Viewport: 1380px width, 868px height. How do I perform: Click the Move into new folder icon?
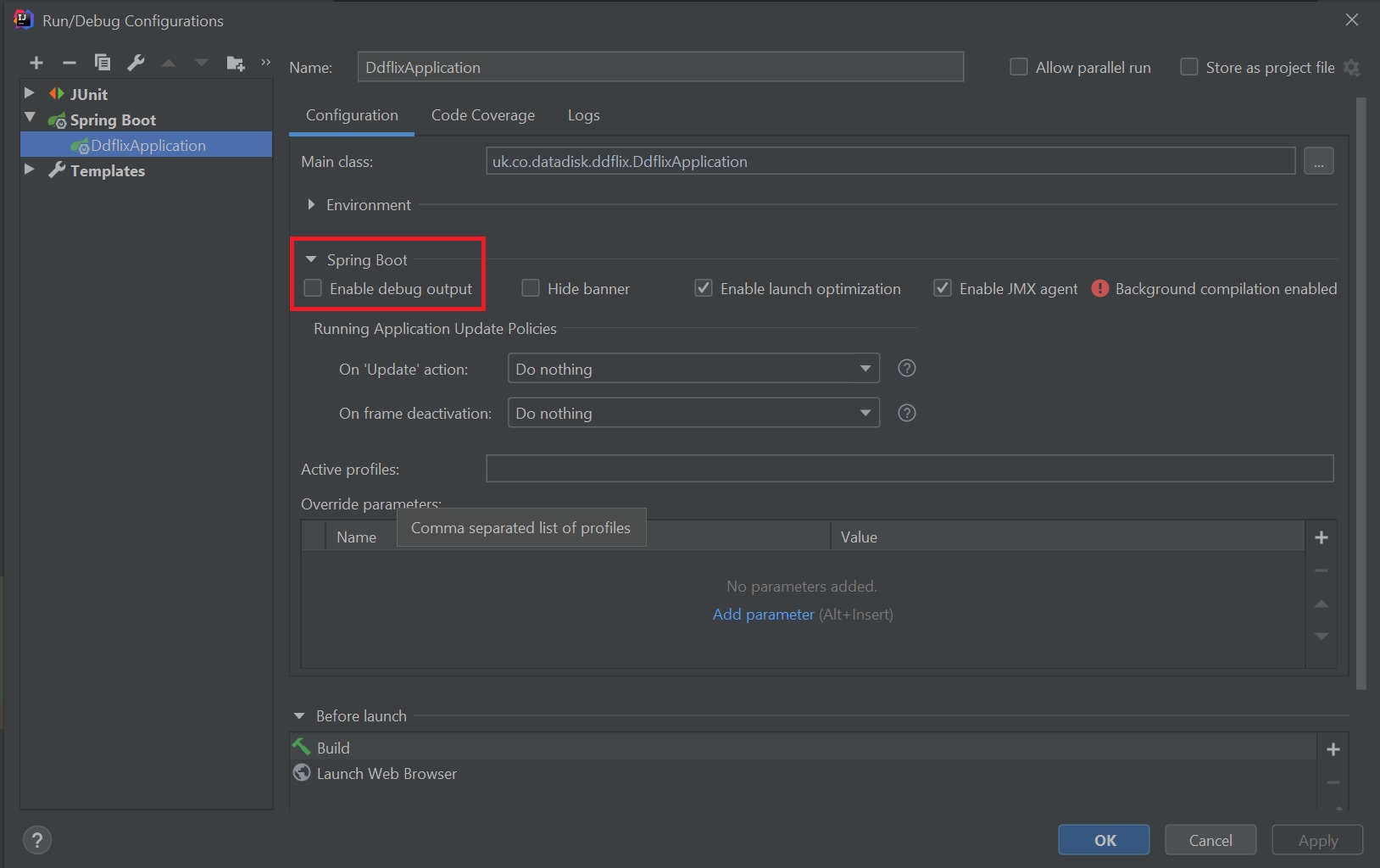(235, 63)
